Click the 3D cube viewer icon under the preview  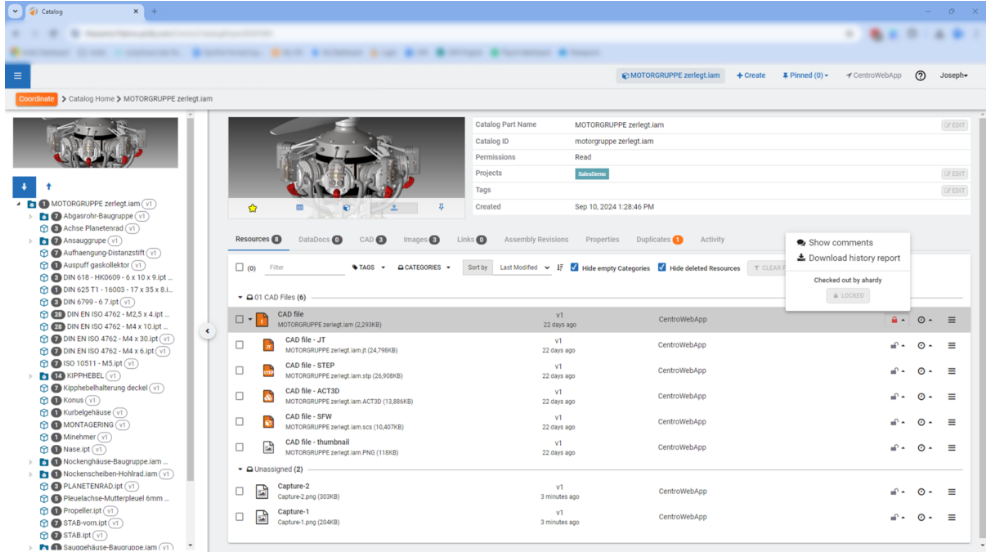[347, 207]
